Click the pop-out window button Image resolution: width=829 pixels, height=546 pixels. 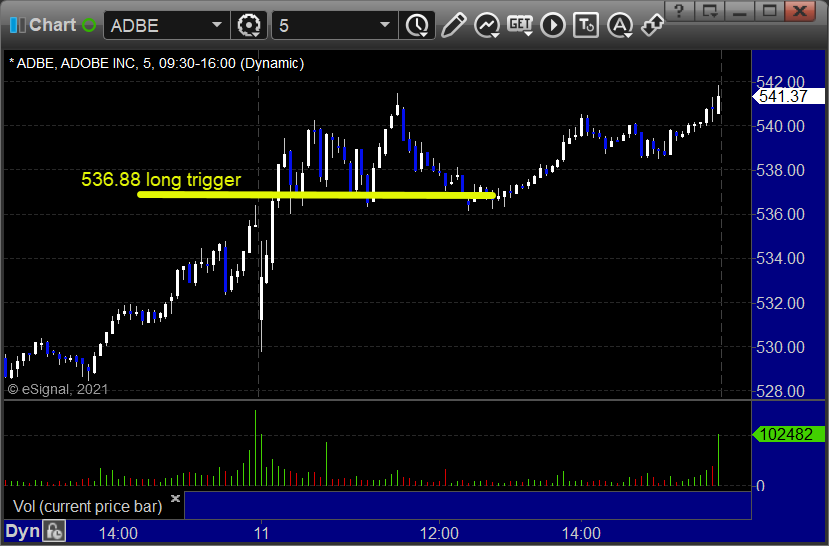[710, 11]
